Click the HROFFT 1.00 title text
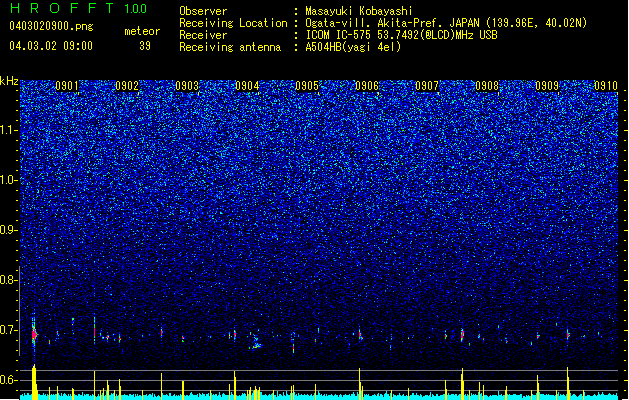629x400 pixels. point(79,8)
